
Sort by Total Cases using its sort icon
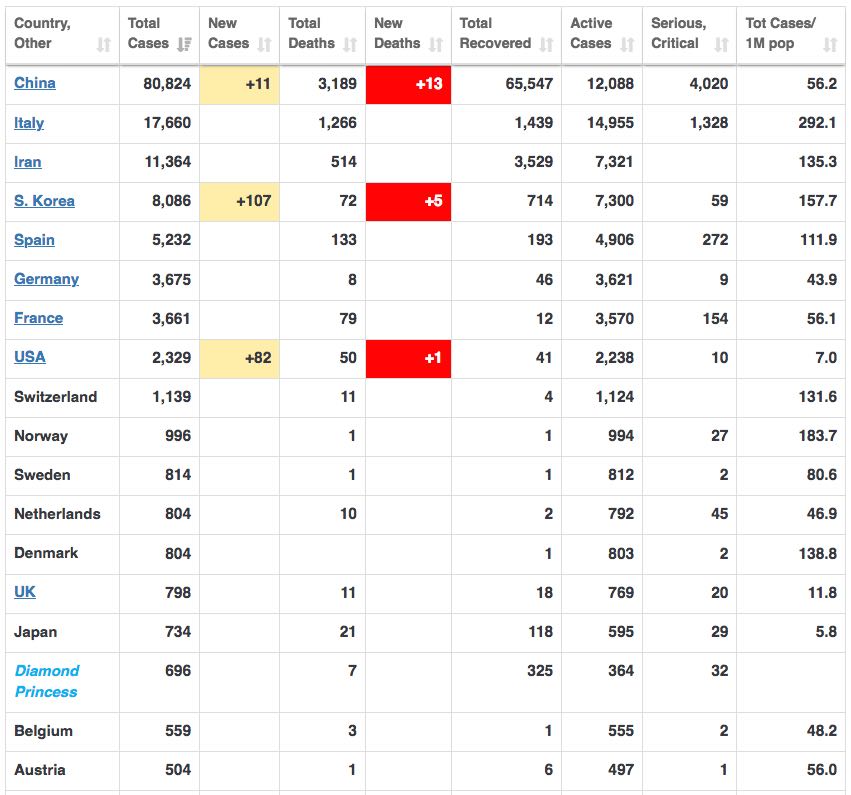click(184, 44)
